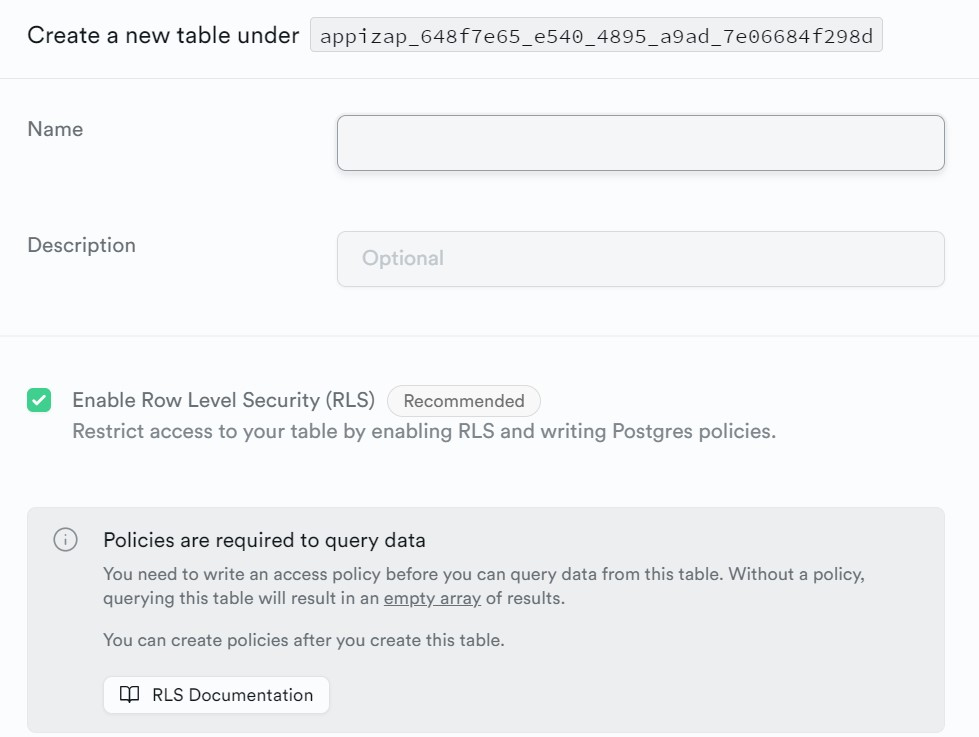Click the You can create policies after text
Screen dimensions: 979x737
point(303,640)
